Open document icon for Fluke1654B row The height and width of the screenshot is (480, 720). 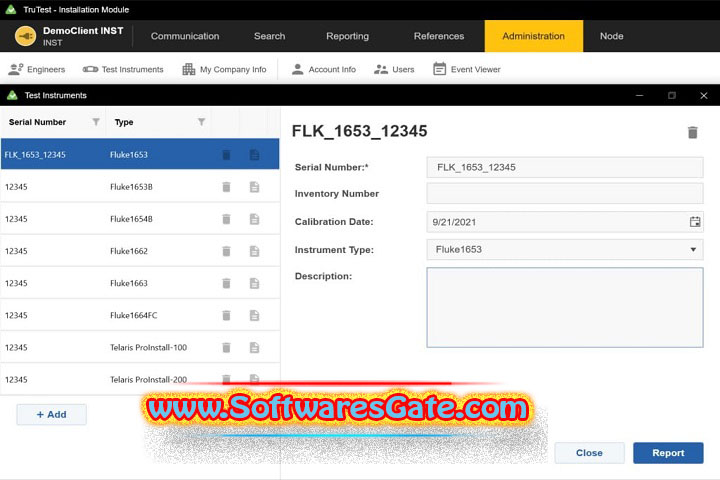254,219
